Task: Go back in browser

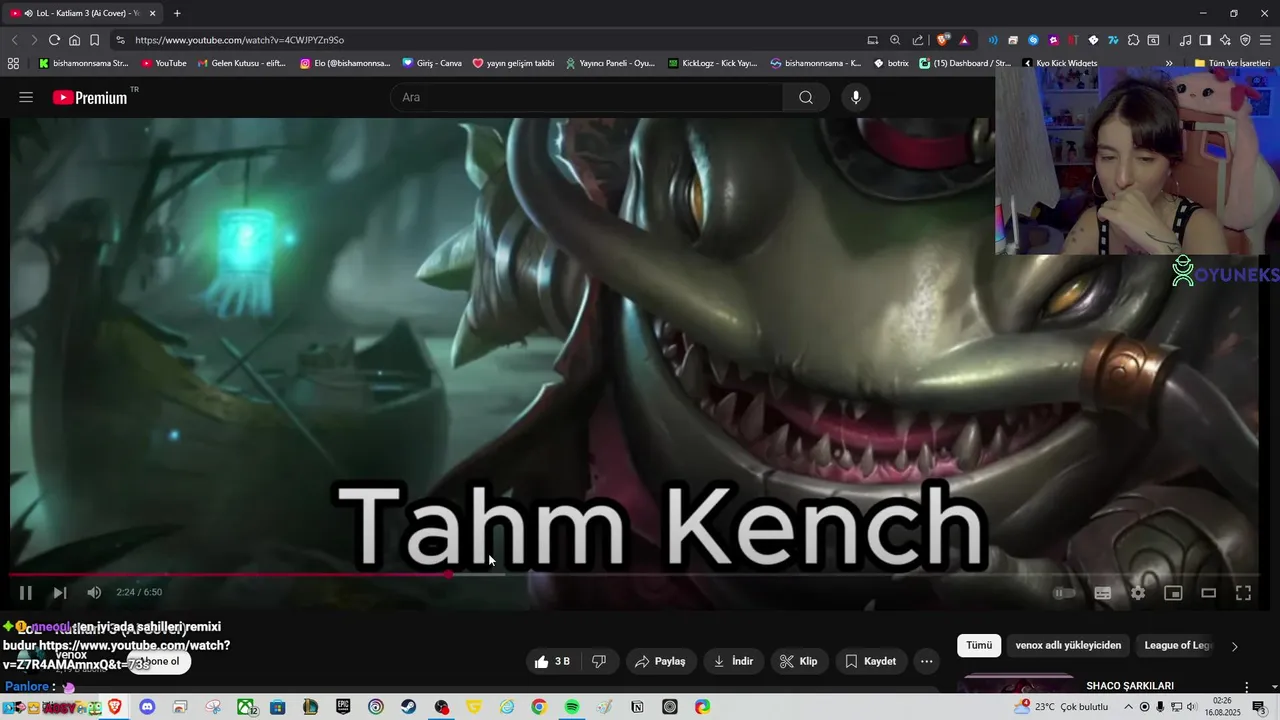Action: pos(14,40)
